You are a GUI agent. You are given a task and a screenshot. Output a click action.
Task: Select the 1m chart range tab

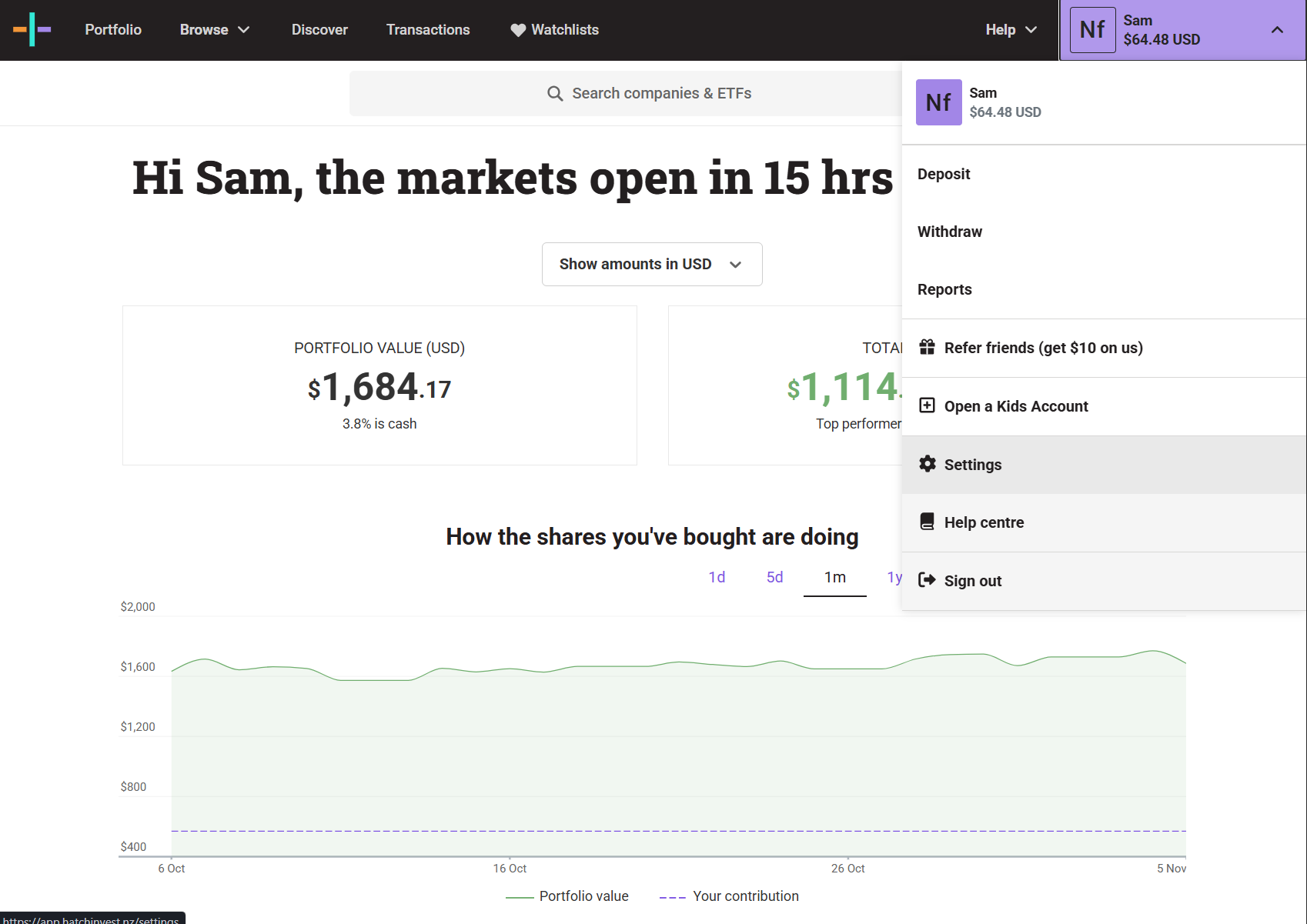click(835, 577)
